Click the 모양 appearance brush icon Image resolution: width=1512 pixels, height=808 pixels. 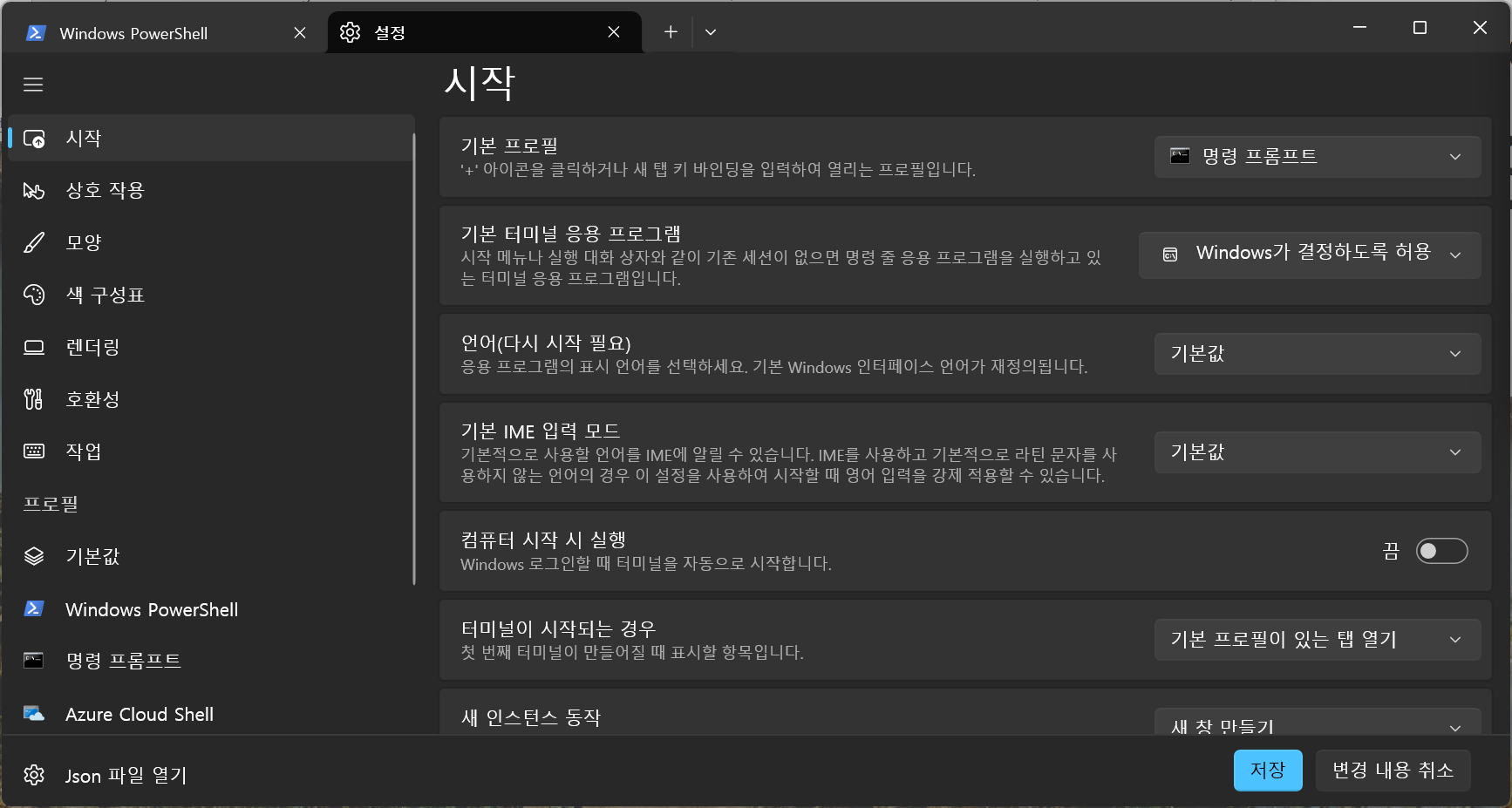click(x=34, y=243)
